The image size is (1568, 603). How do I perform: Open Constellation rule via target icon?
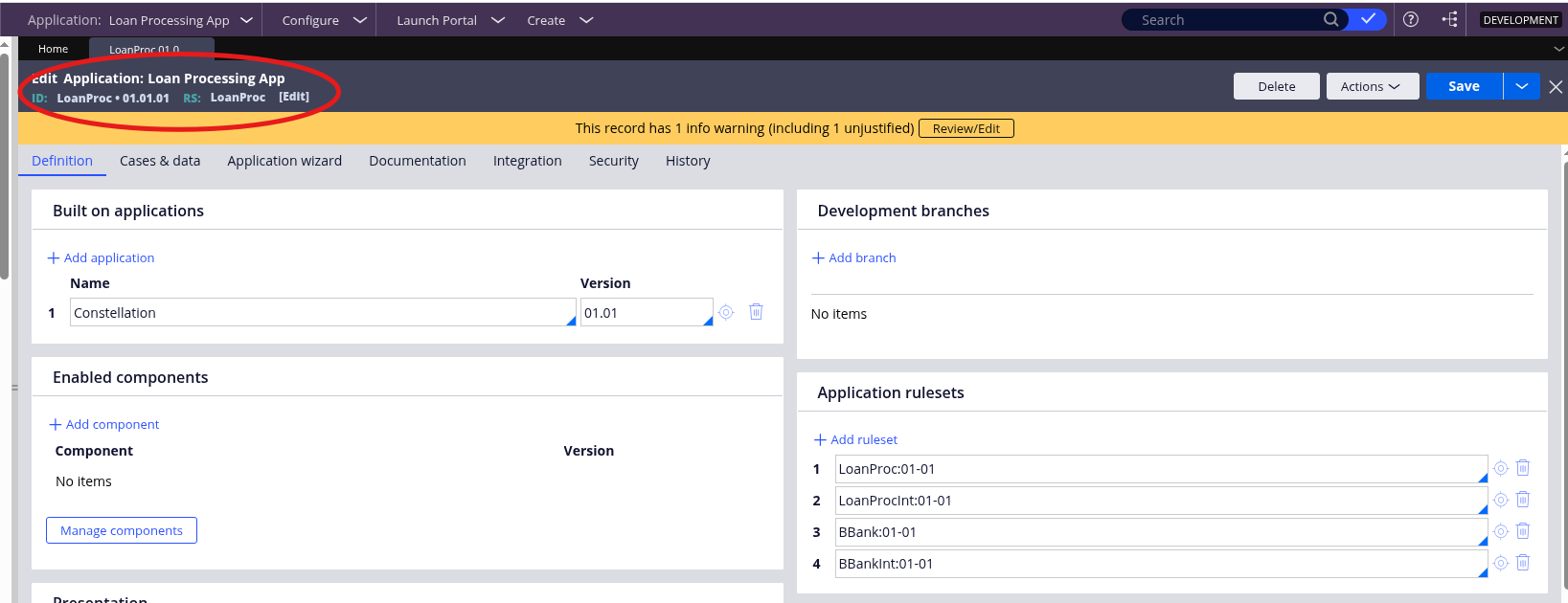(726, 312)
